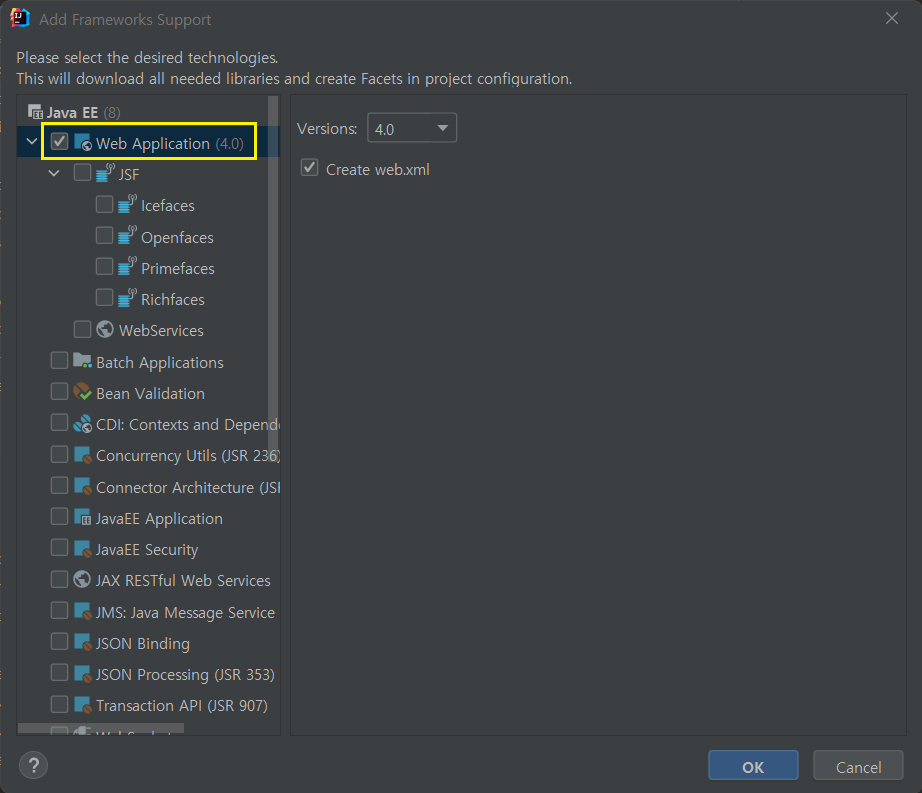Click the JavaEE Application icon
Viewport: 922px width, 793px height.
[x=82, y=517]
